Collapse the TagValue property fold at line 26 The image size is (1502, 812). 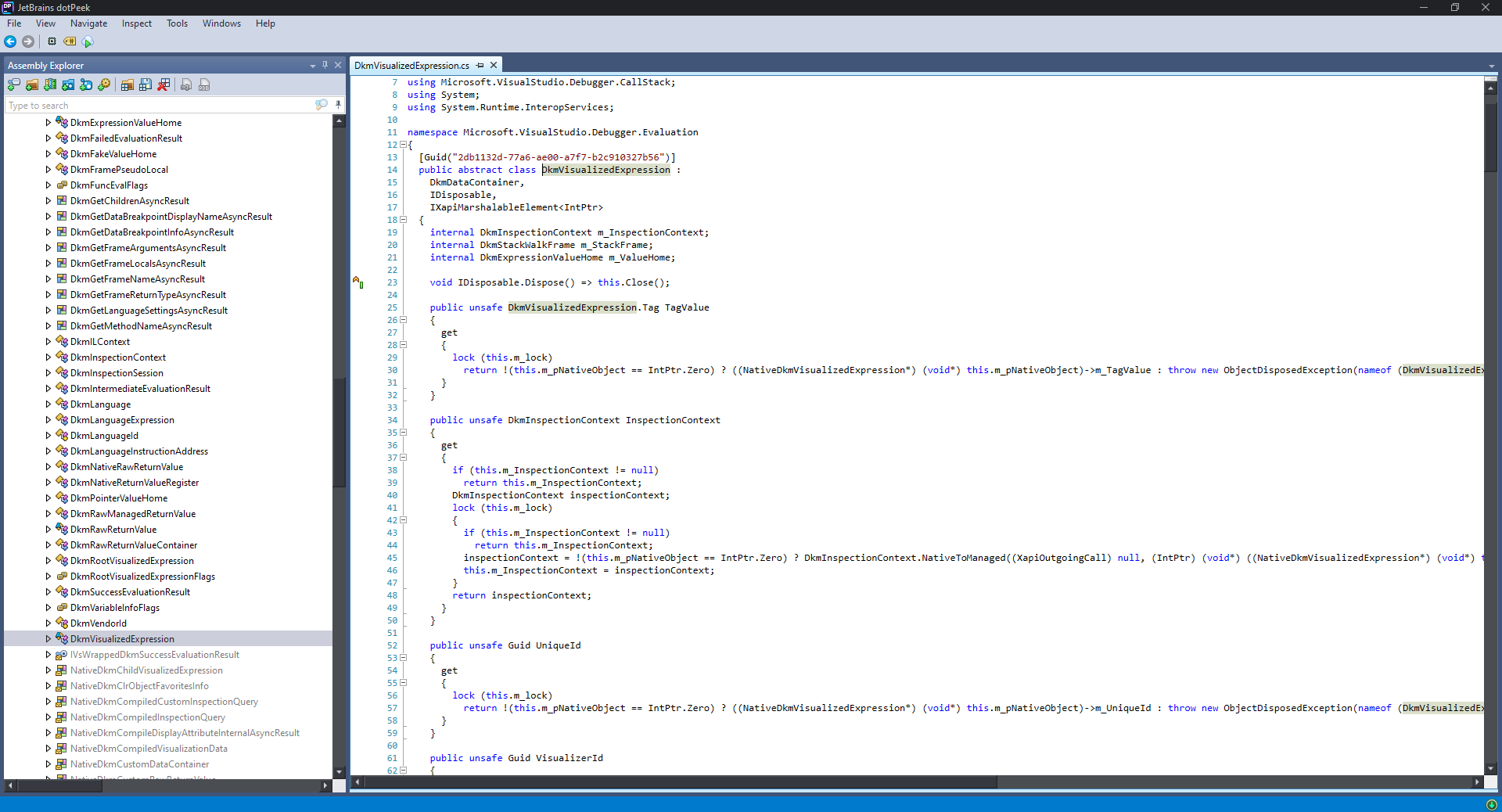[x=403, y=320]
